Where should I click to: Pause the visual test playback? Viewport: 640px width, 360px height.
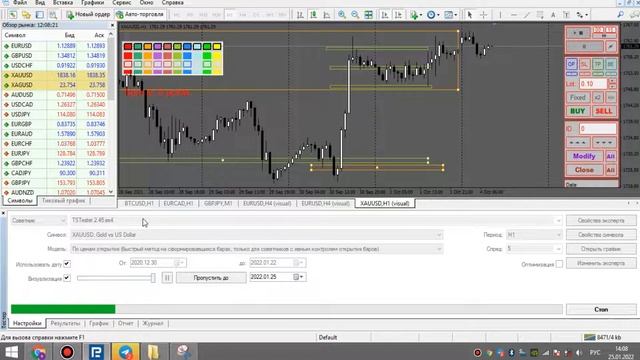point(167,278)
